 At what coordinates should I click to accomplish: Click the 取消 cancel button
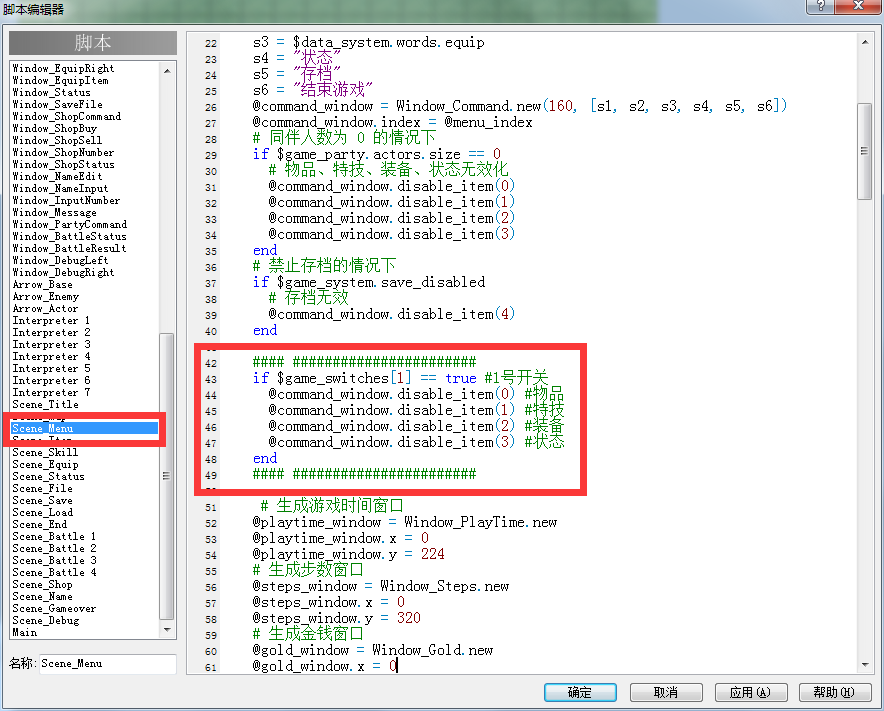(x=666, y=692)
